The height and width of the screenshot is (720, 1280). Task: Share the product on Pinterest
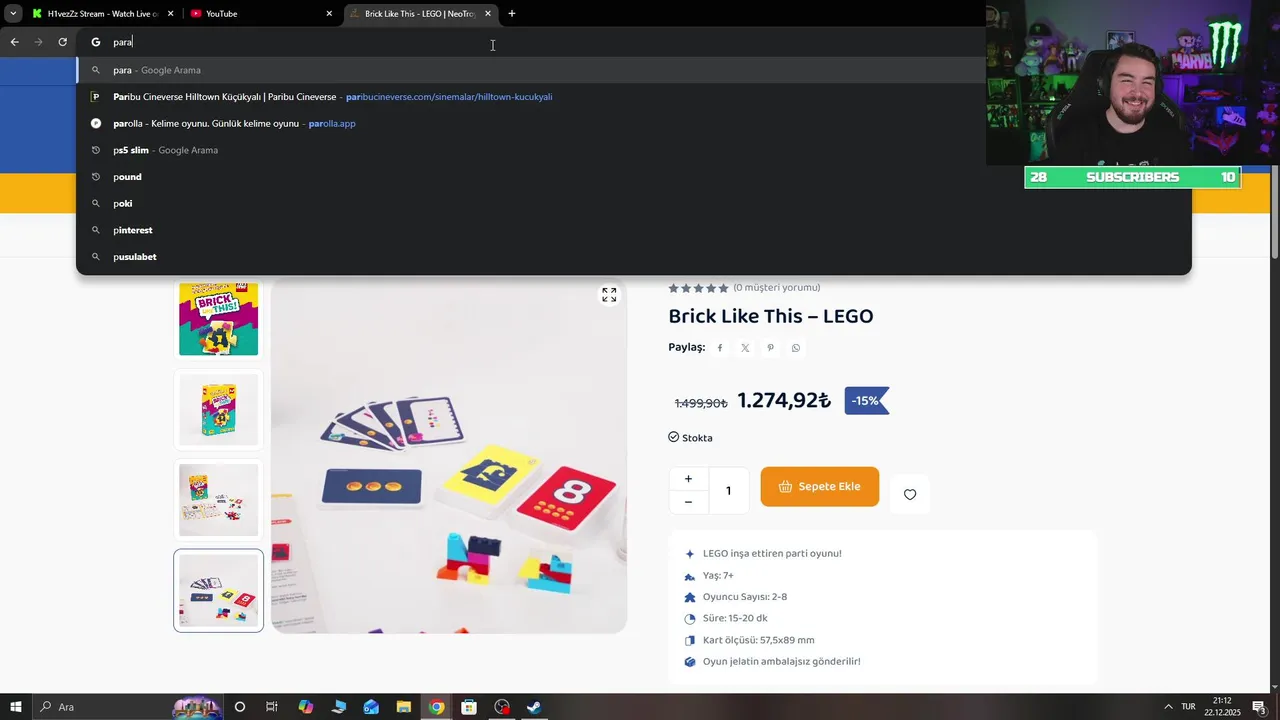point(771,348)
